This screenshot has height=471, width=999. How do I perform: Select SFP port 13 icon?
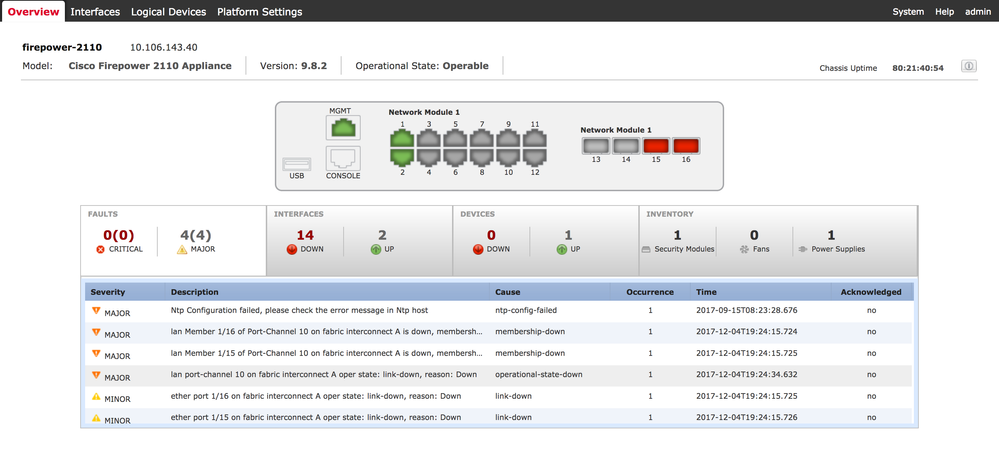coord(596,146)
